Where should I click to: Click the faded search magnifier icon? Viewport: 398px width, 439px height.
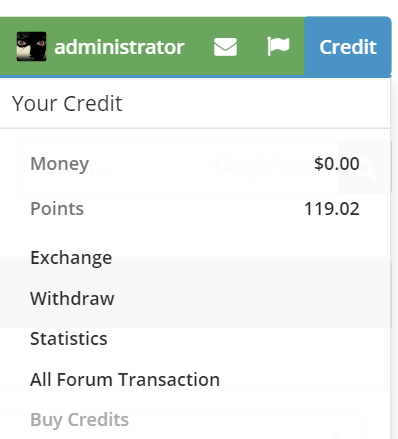pyautogui.click(x=364, y=167)
